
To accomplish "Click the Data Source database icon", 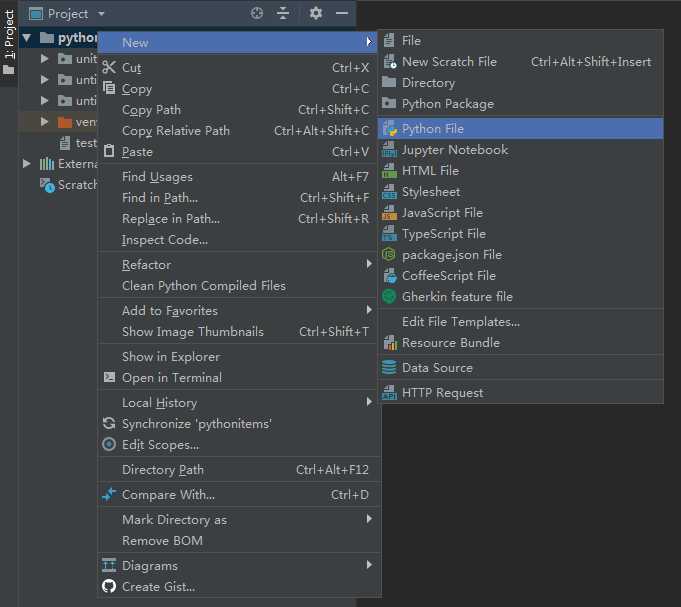I will coord(389,368).
